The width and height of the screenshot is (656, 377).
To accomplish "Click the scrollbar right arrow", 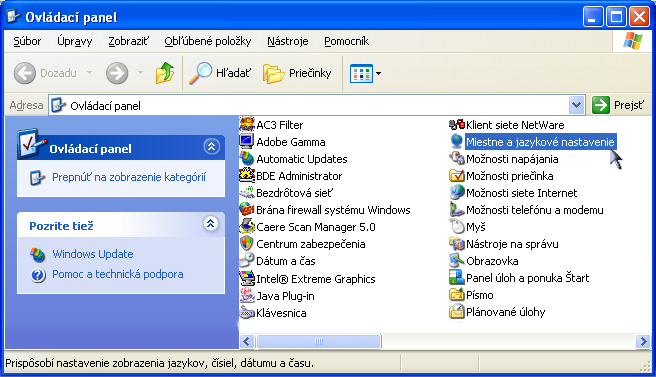I will (x=643, y=341).
